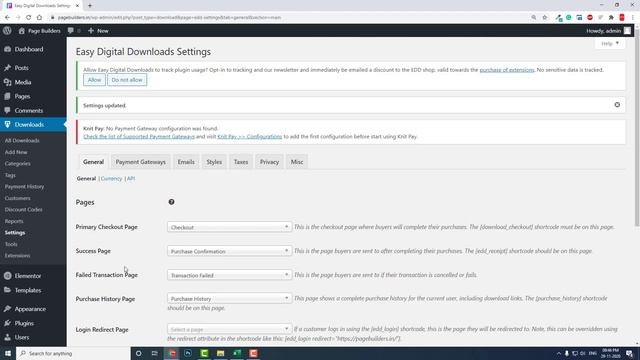Open the Downloads sidebar menu
Viewport: 640px width, 360px height.
[33, 124]
